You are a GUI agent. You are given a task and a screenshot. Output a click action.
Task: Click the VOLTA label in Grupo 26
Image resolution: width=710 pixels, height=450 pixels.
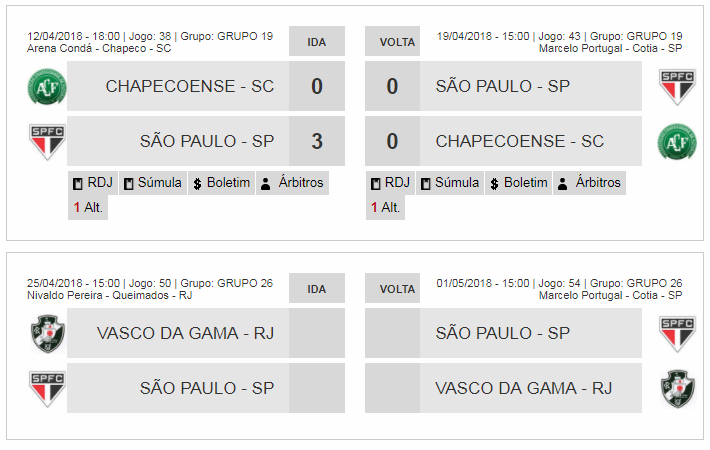tap(397, 289)
